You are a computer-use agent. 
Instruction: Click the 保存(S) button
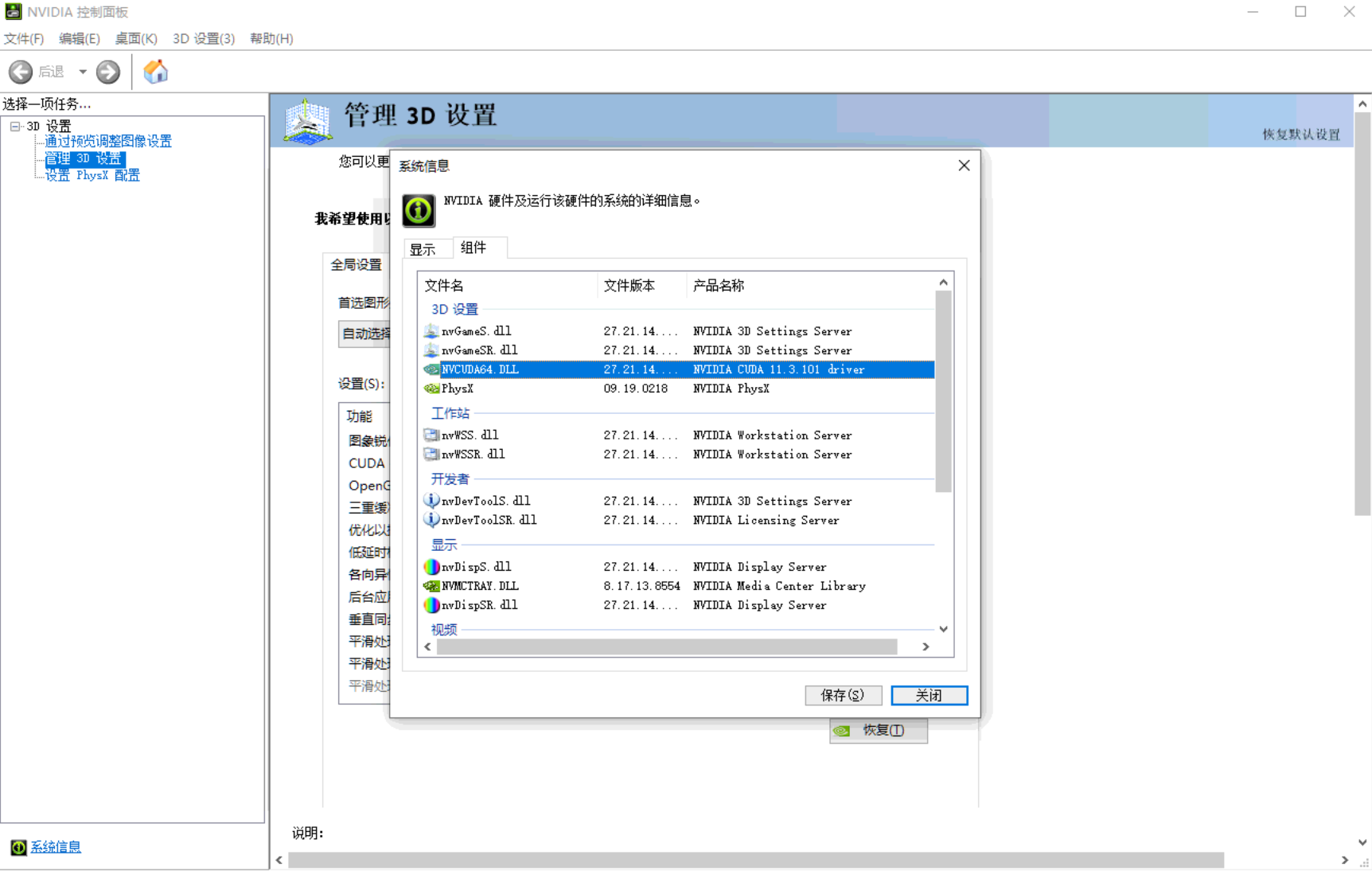(x=844, y=695)
